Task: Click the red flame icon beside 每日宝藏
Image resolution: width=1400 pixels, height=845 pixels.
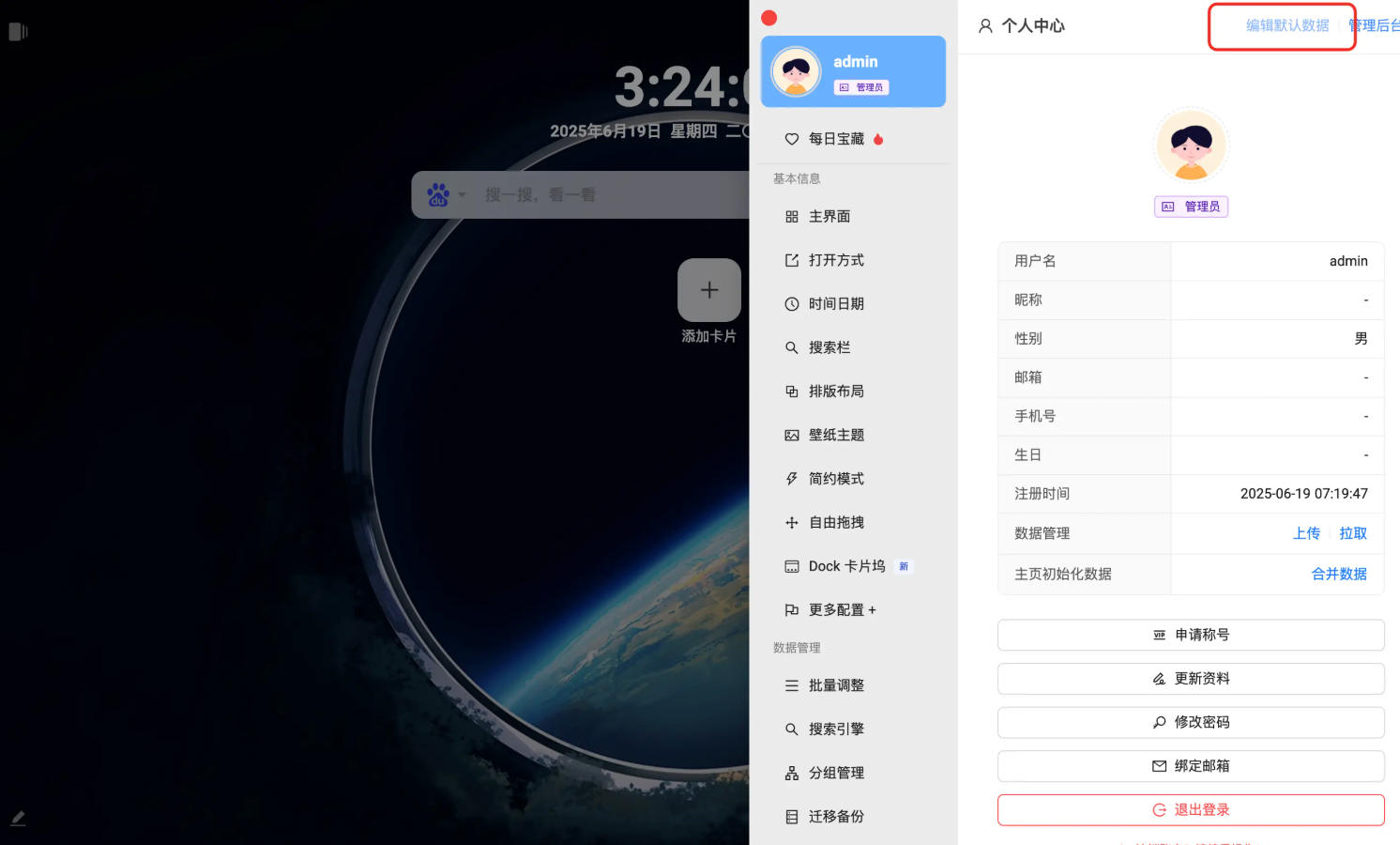Action: [878, 139]
